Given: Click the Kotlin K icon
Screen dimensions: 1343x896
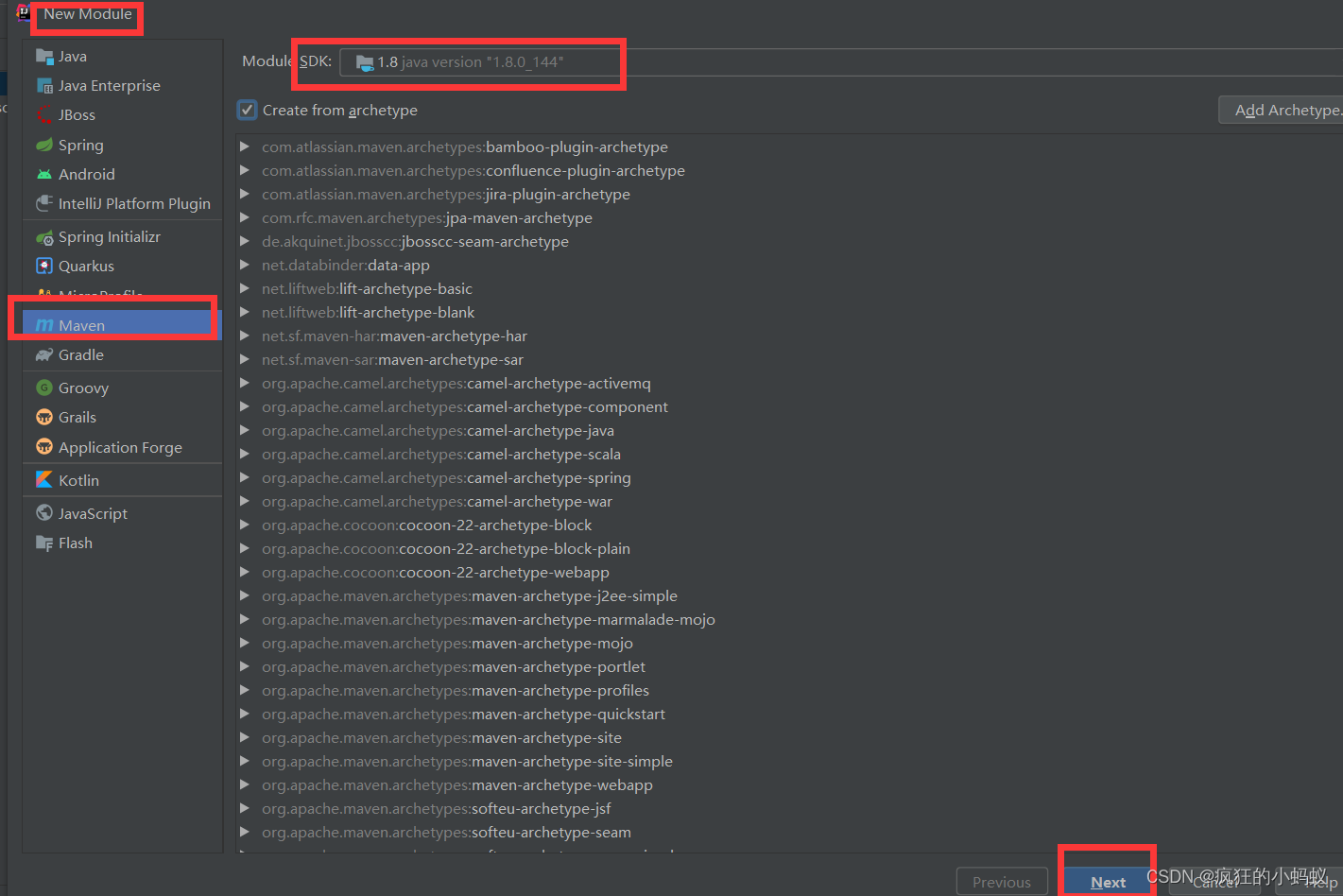Looking at the screenshot, I should tap(44, 481).
